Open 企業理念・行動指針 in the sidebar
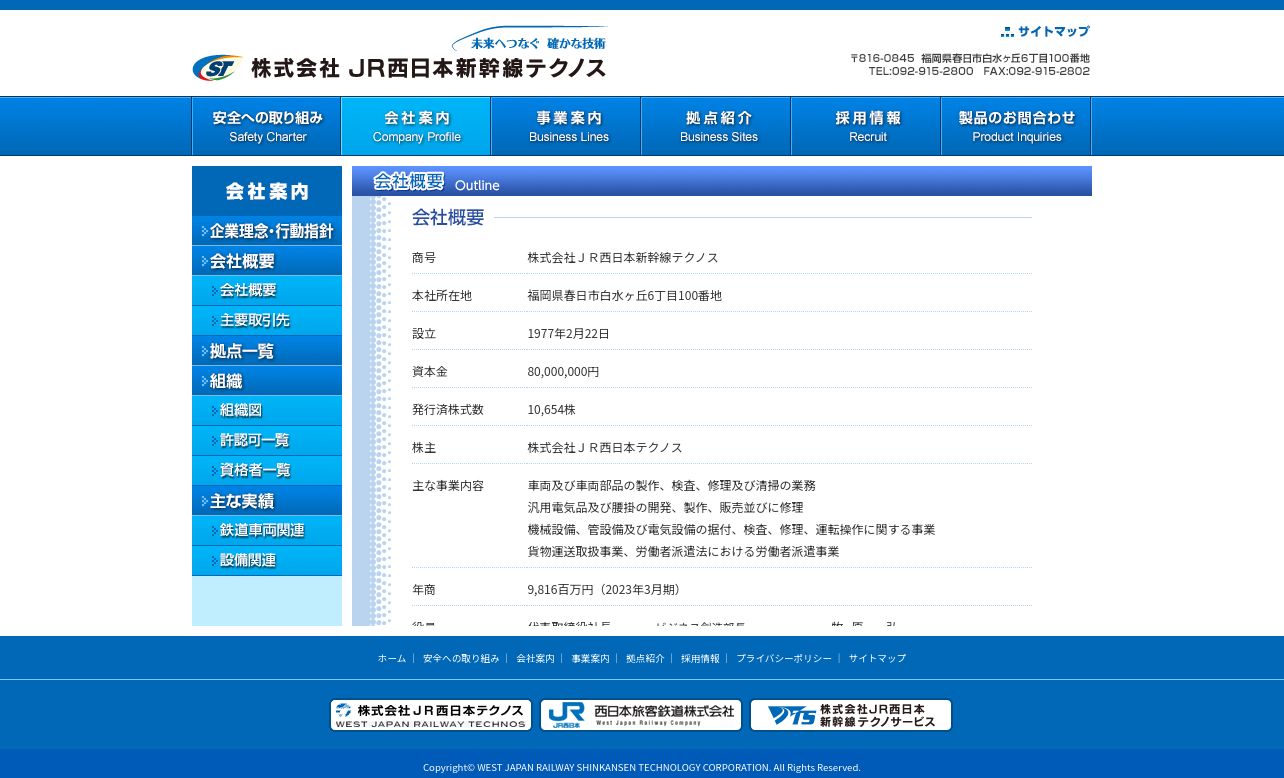The image size is (1284, 778). 267,231
